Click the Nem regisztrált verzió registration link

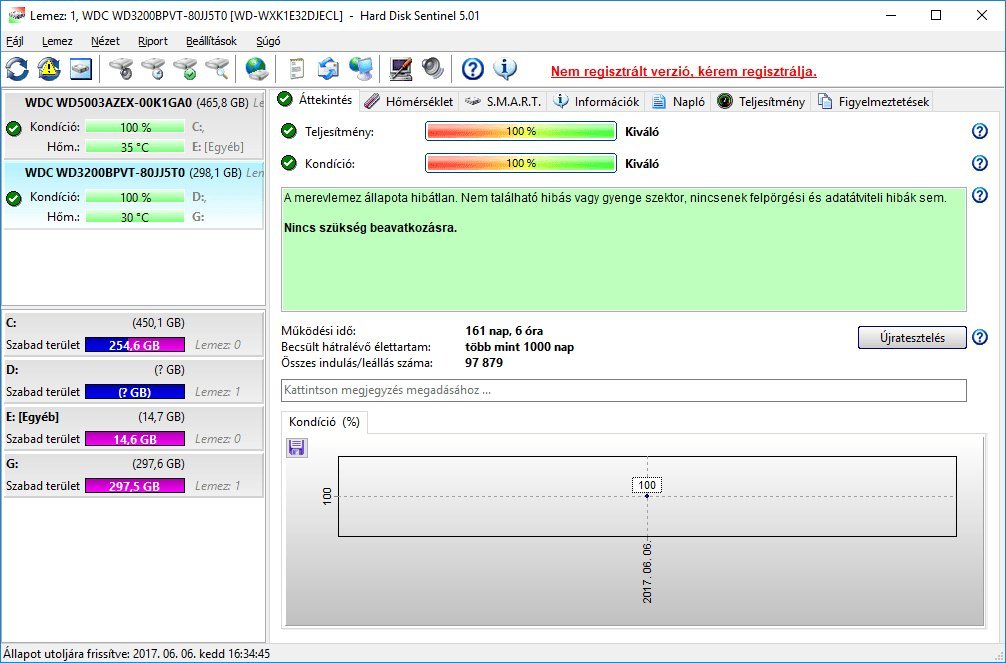click(683, 71)
